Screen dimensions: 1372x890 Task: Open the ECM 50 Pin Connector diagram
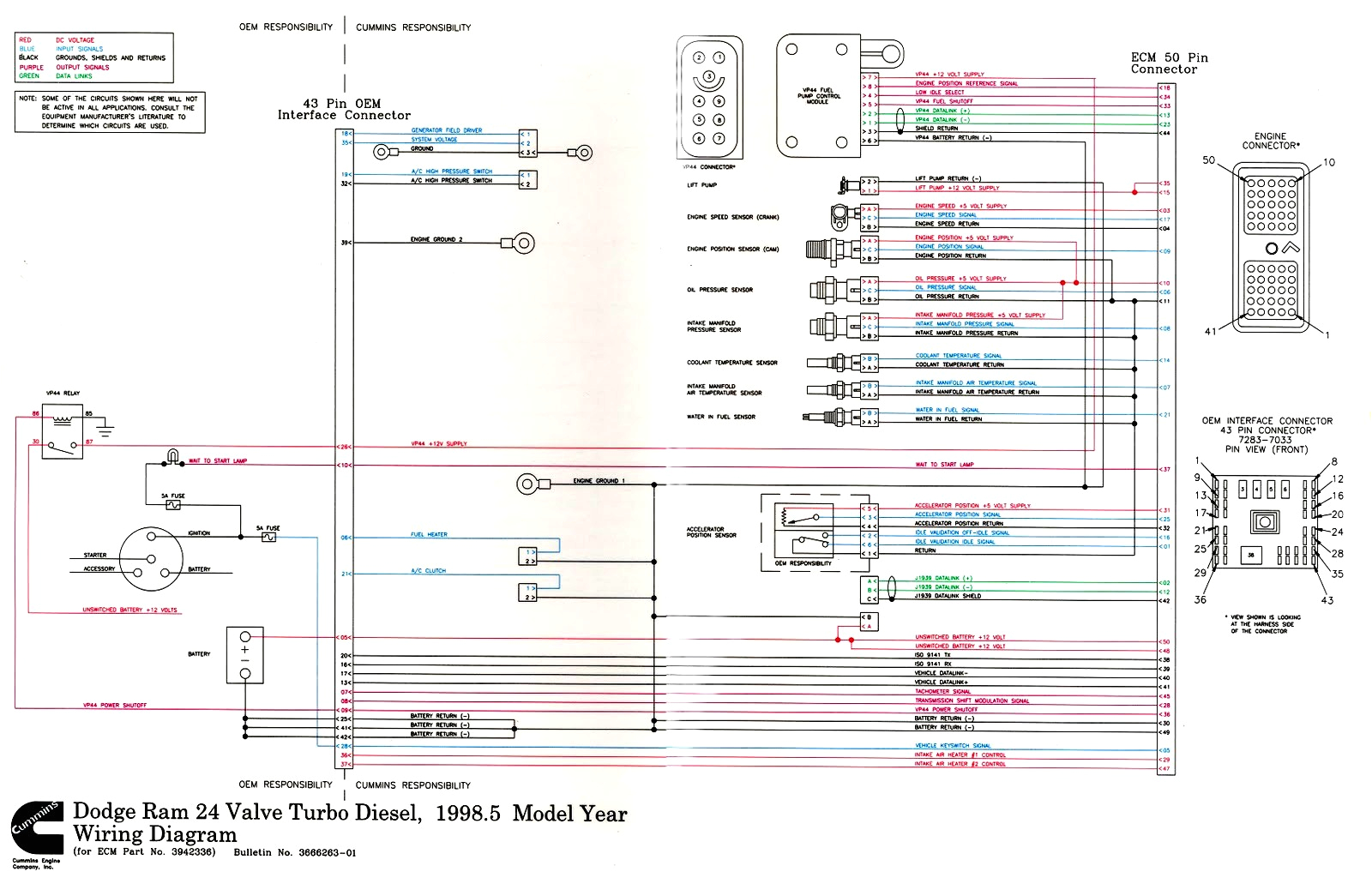1169,63
